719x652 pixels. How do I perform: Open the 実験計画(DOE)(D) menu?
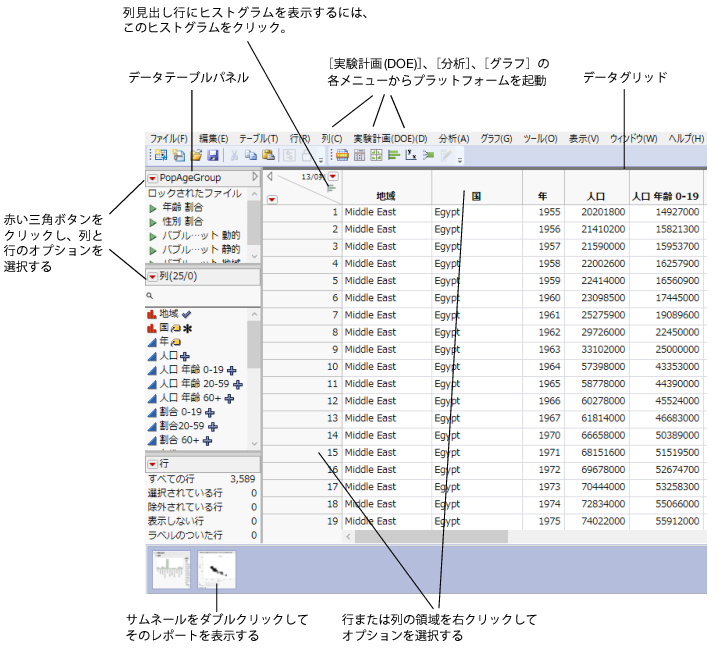(390, 138)
